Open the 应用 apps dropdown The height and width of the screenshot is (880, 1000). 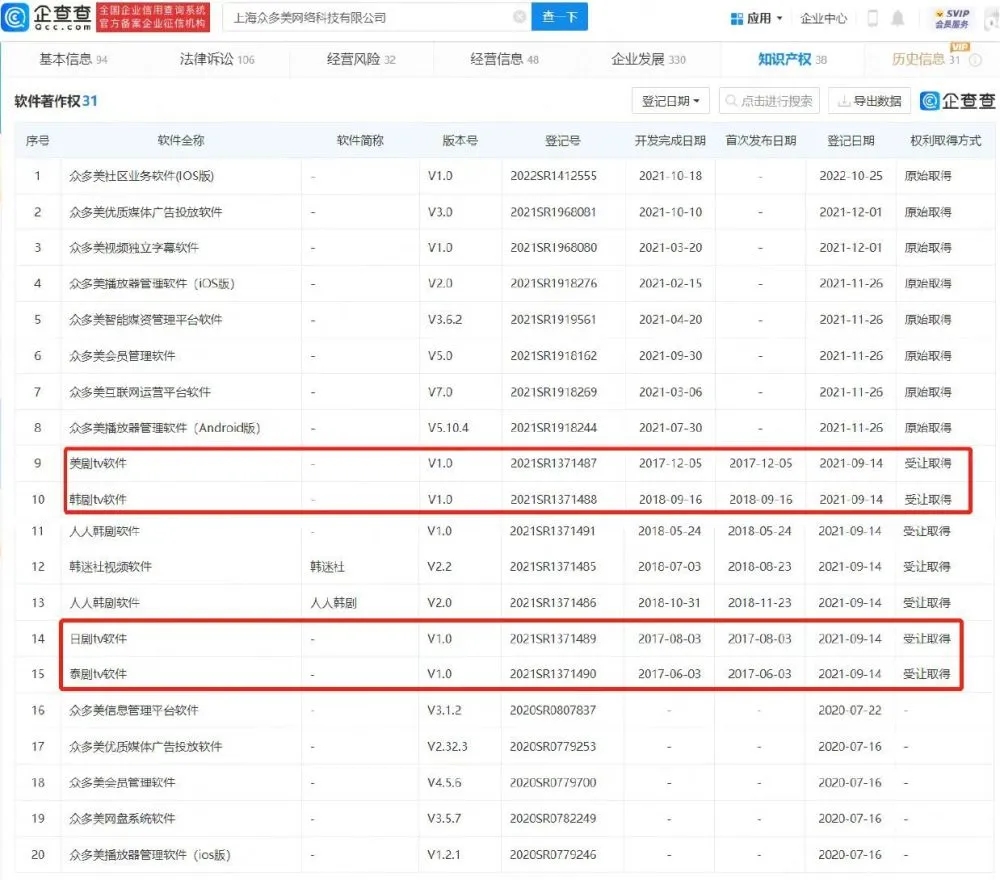tap(756, 18)
